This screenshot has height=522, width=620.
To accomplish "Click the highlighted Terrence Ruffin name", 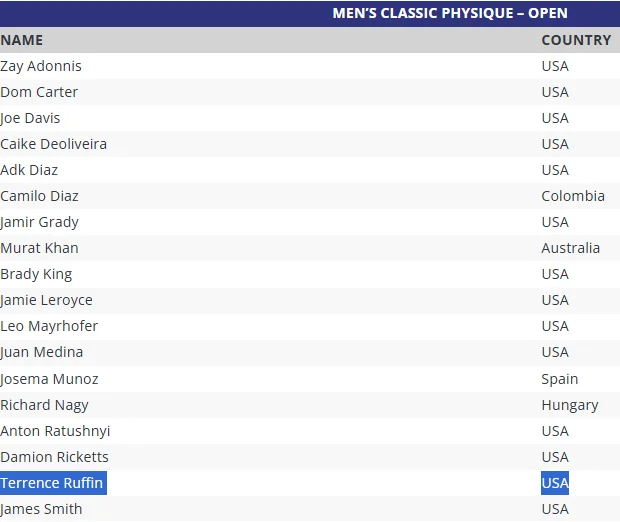I will tap(52, 483).
